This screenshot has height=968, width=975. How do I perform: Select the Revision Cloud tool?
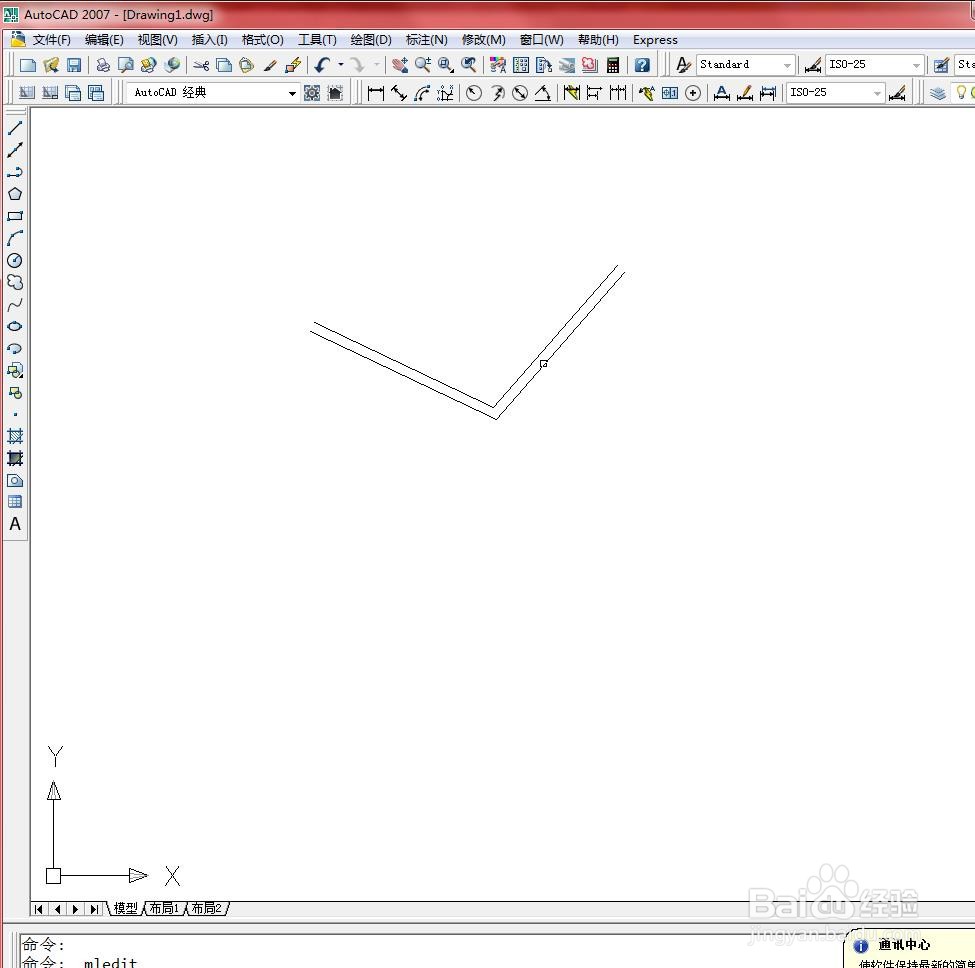coord(15,282)
